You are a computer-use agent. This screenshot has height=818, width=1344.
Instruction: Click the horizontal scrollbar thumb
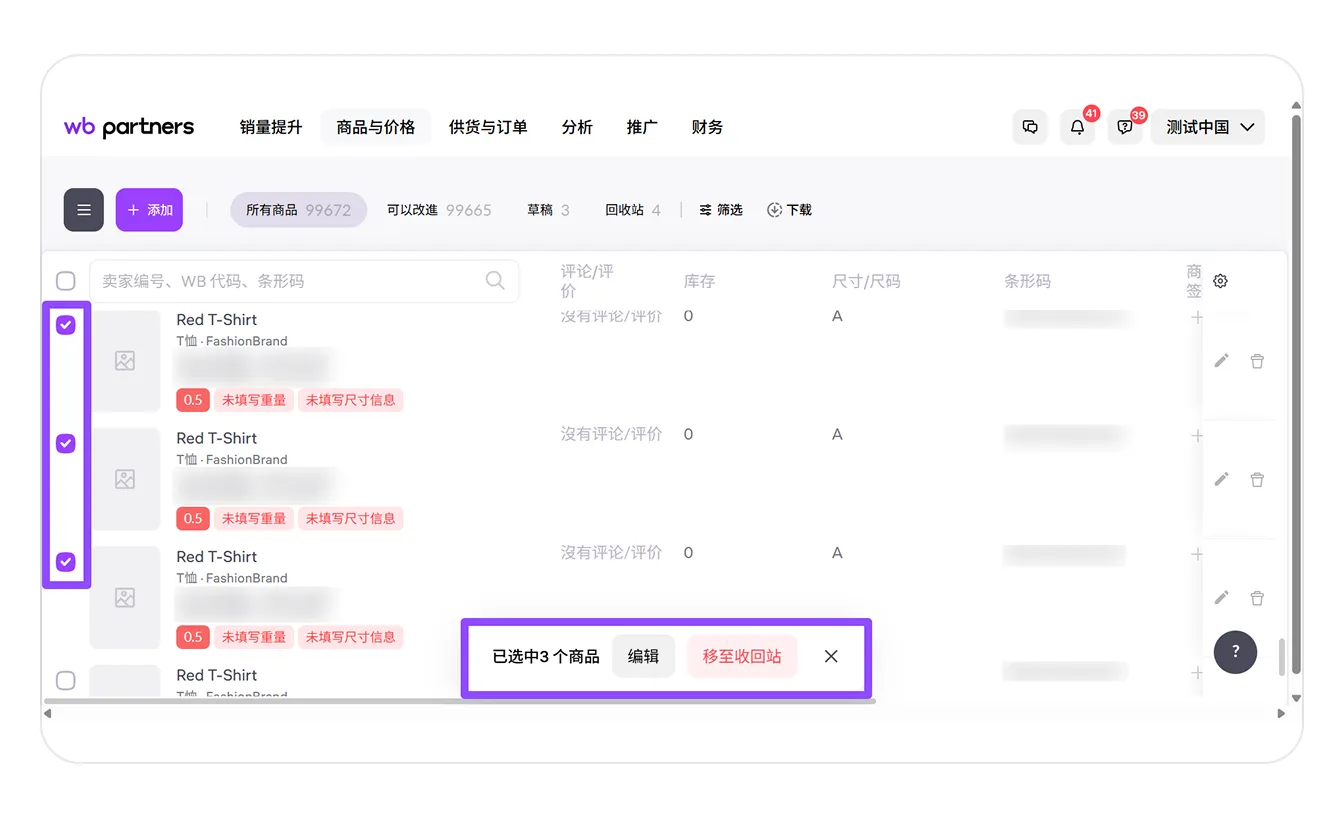(x=459, y=701)
